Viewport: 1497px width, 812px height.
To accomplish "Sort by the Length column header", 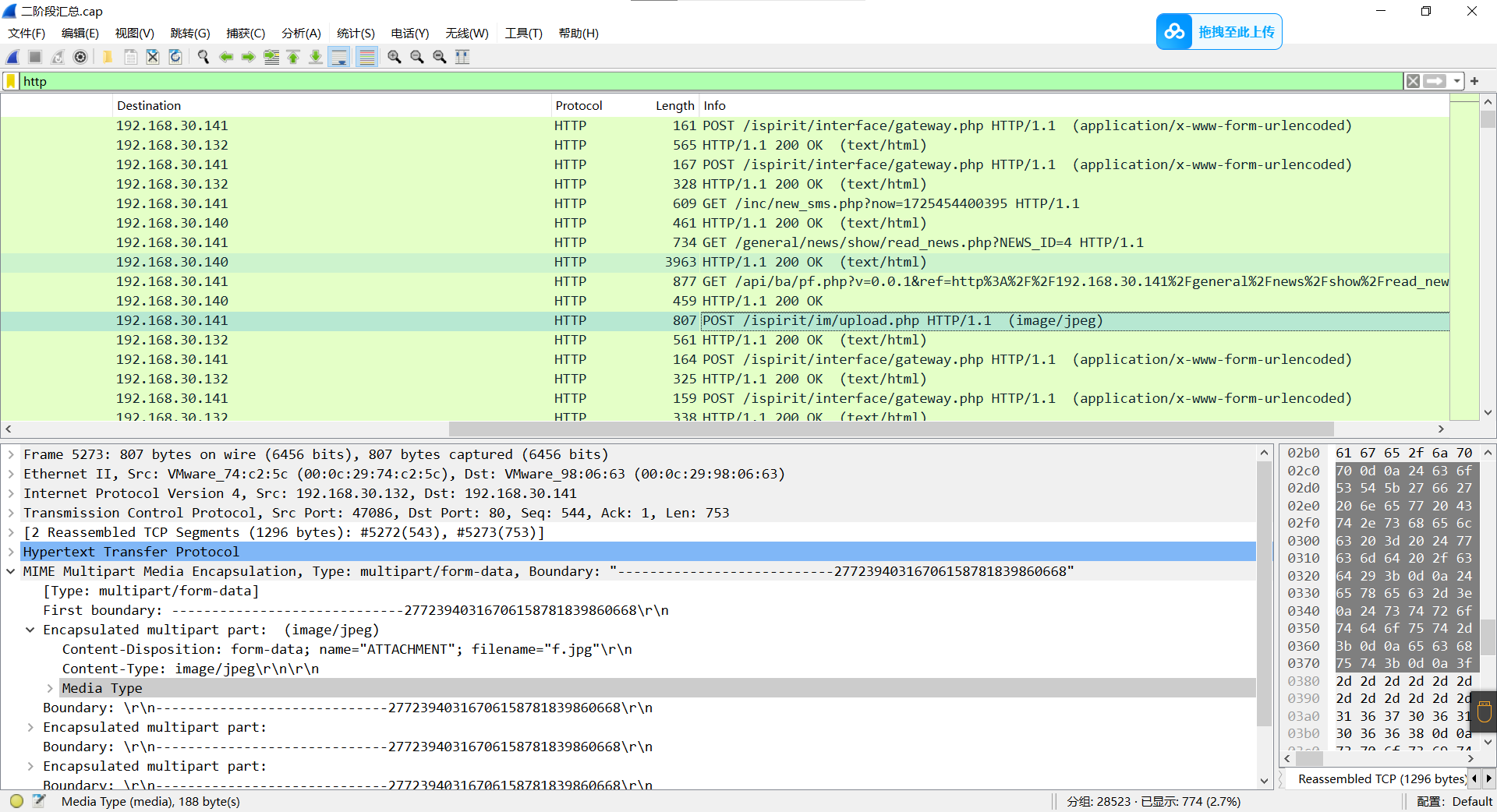I will [x=674, y=105].
